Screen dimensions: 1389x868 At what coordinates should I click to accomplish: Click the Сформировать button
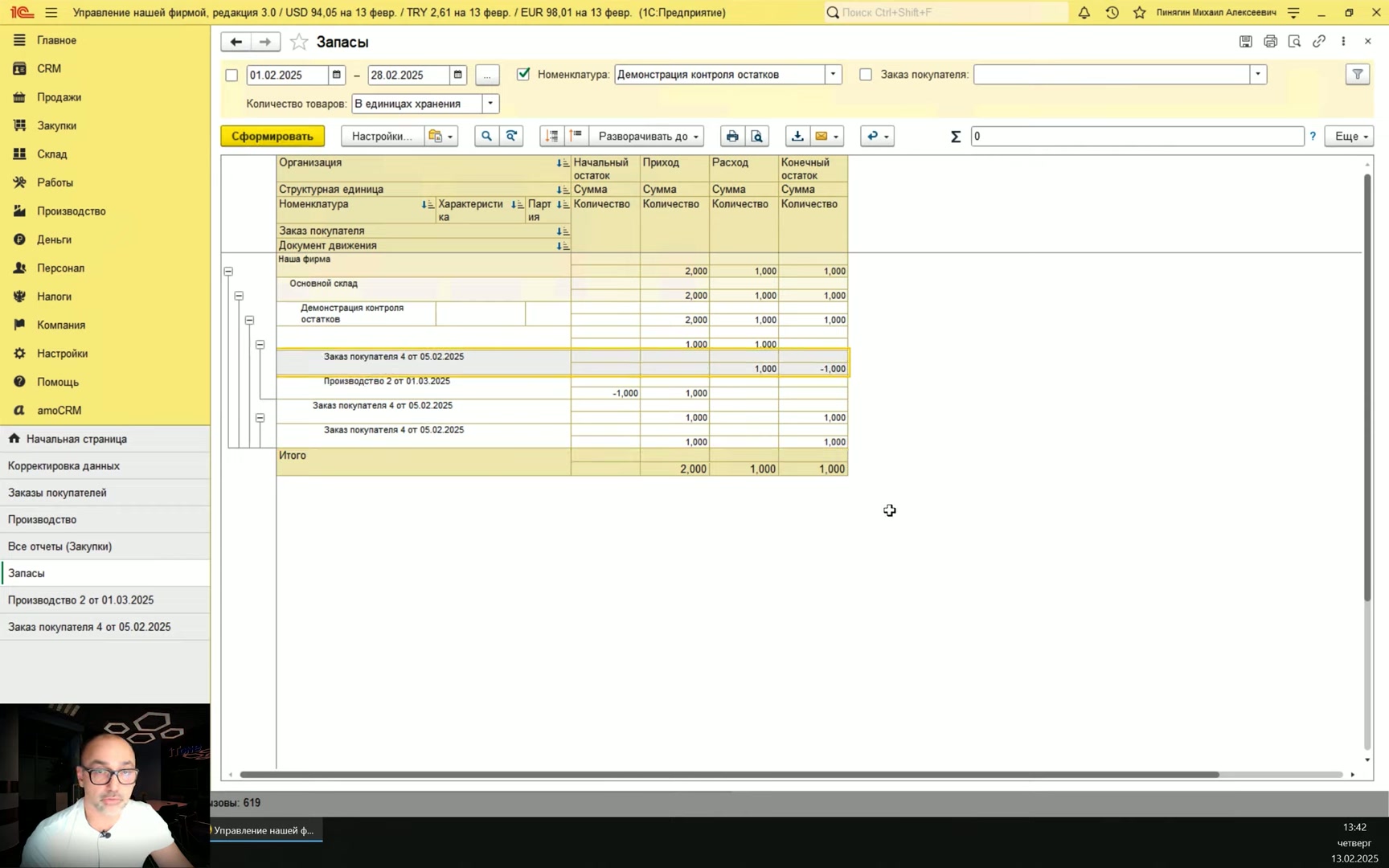click(x=272, y=137)
